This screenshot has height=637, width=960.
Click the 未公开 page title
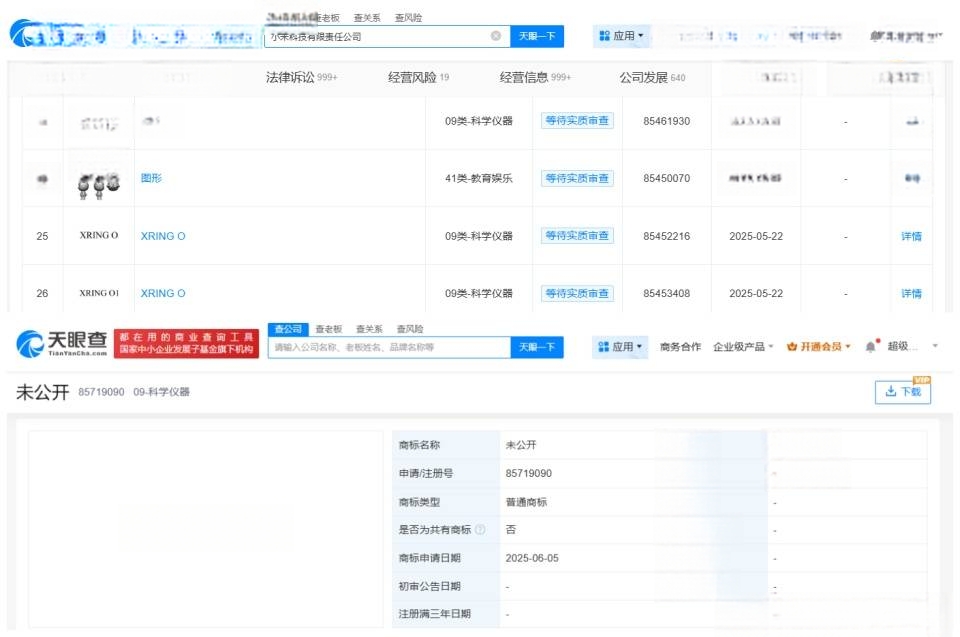[42, 391]
